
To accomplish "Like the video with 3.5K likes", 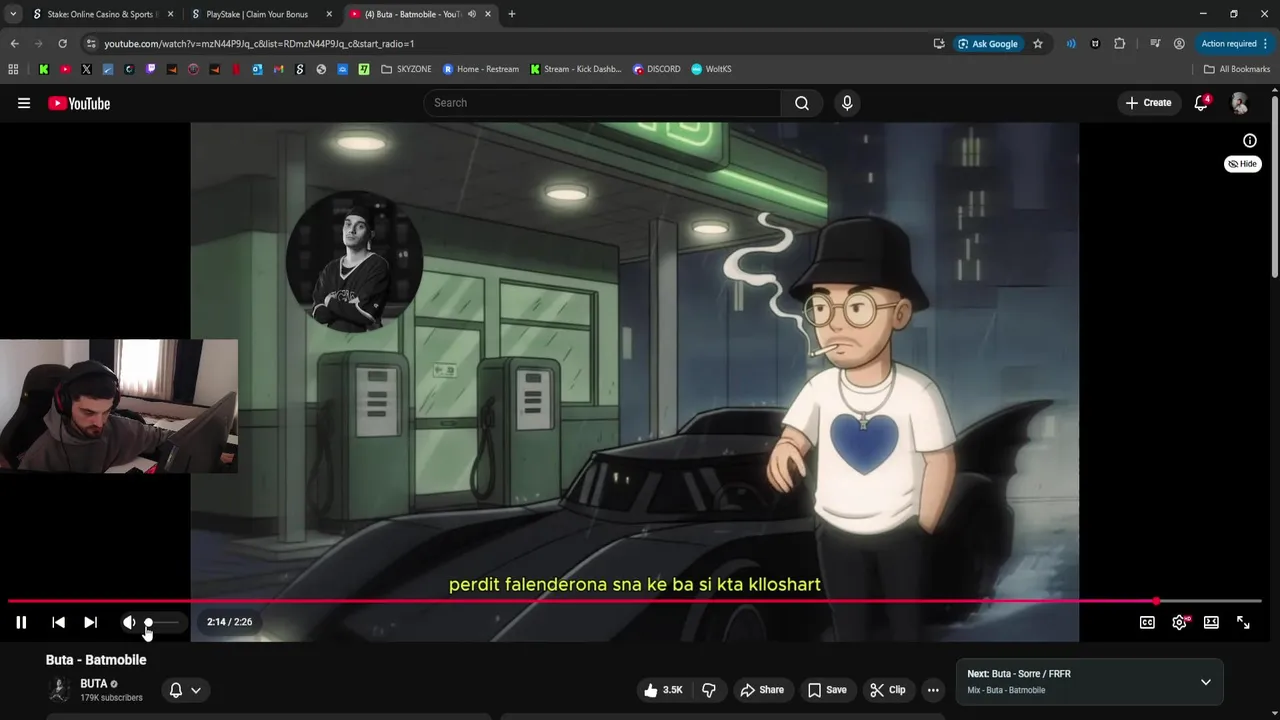I will [x=664, y=690].
